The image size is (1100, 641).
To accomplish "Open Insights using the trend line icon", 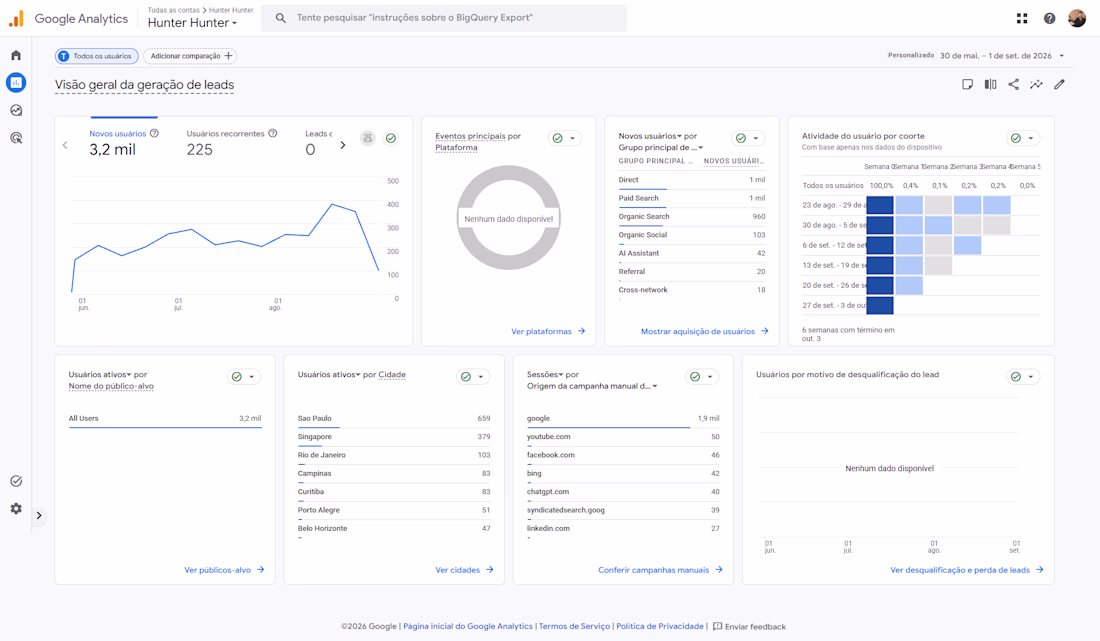I will point(1036,84).
